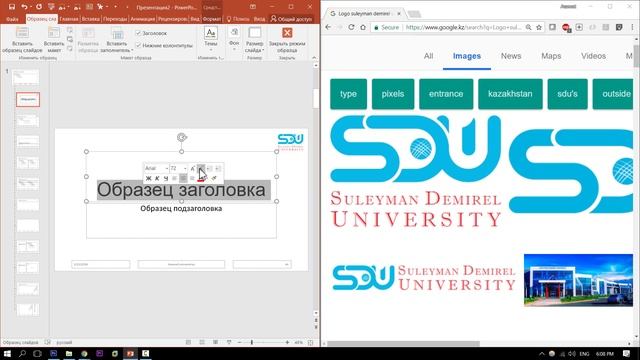Click the "sdu's" filter chip

(567, 94)
